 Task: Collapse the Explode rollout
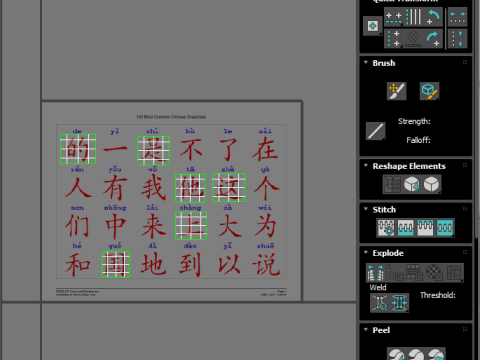tap(366, 253)
